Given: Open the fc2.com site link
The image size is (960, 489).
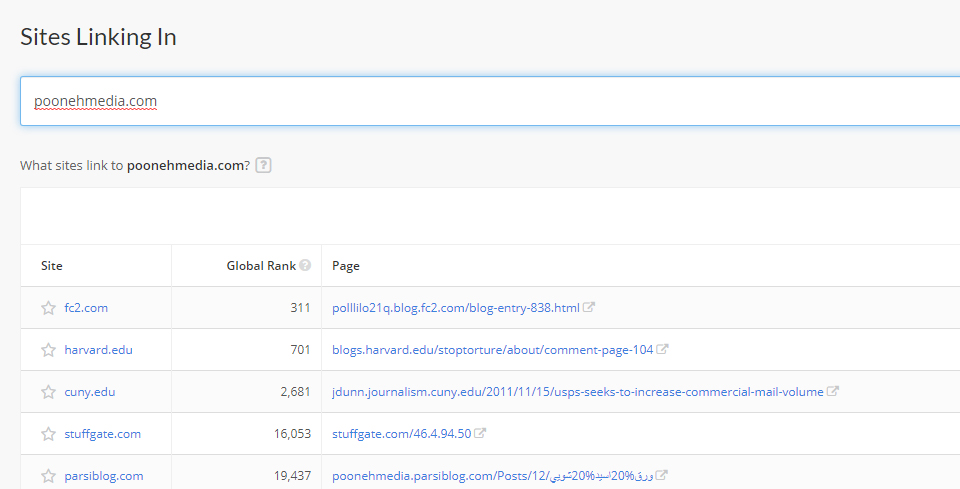Looking at the screenshot, I should 86,308.
